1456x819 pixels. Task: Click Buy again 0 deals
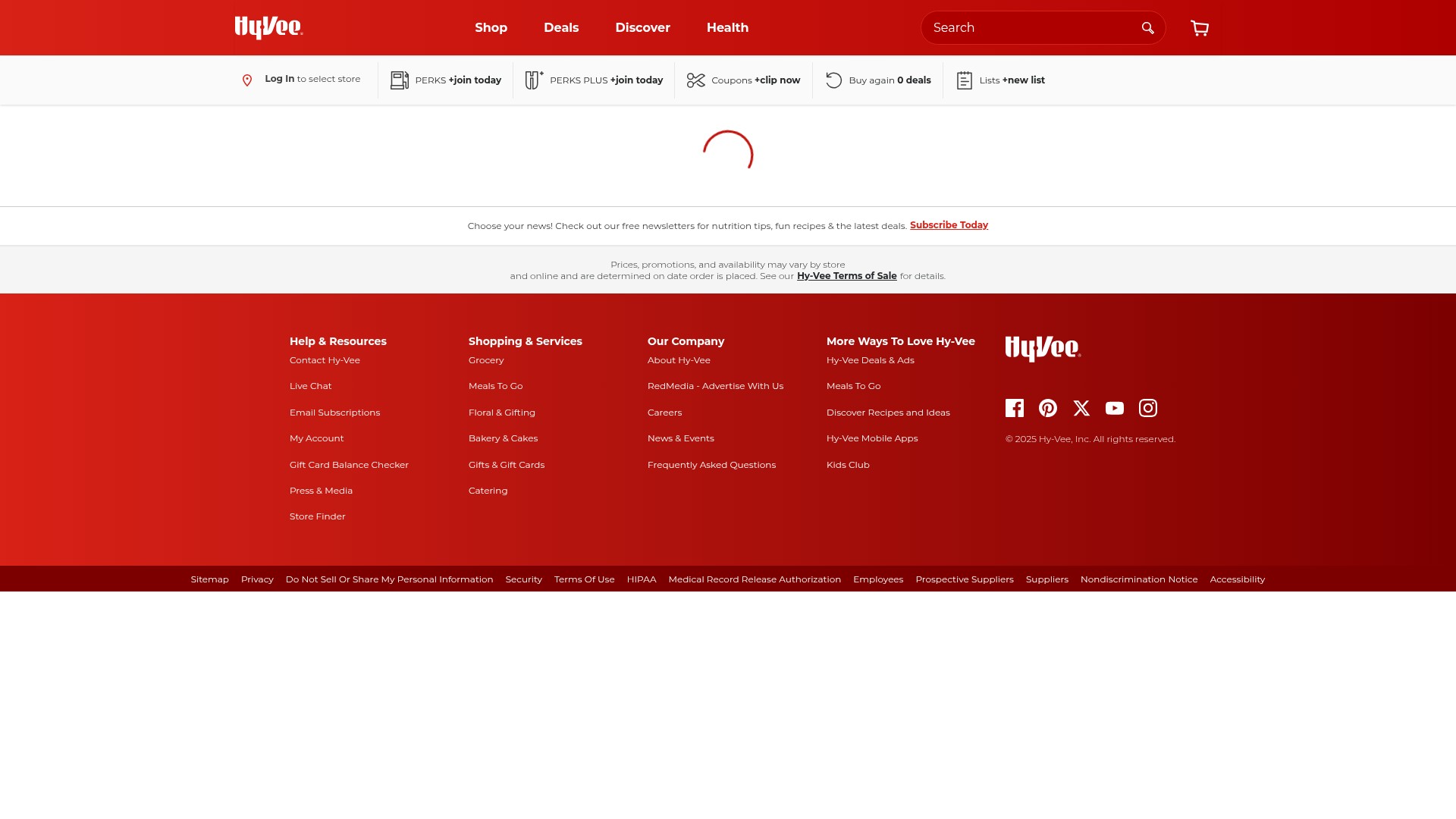tap(890, 80)
